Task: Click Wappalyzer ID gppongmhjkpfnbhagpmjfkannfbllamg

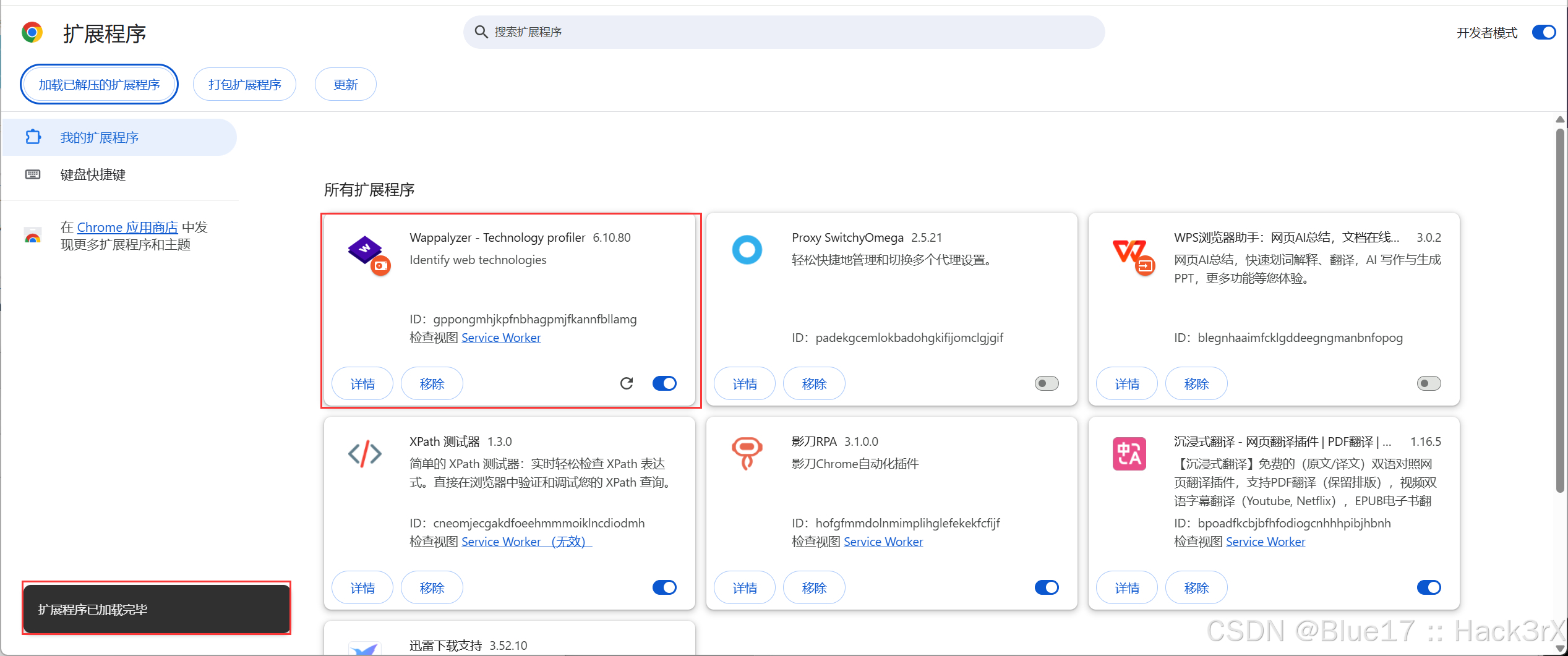Action: coord(534,319)
